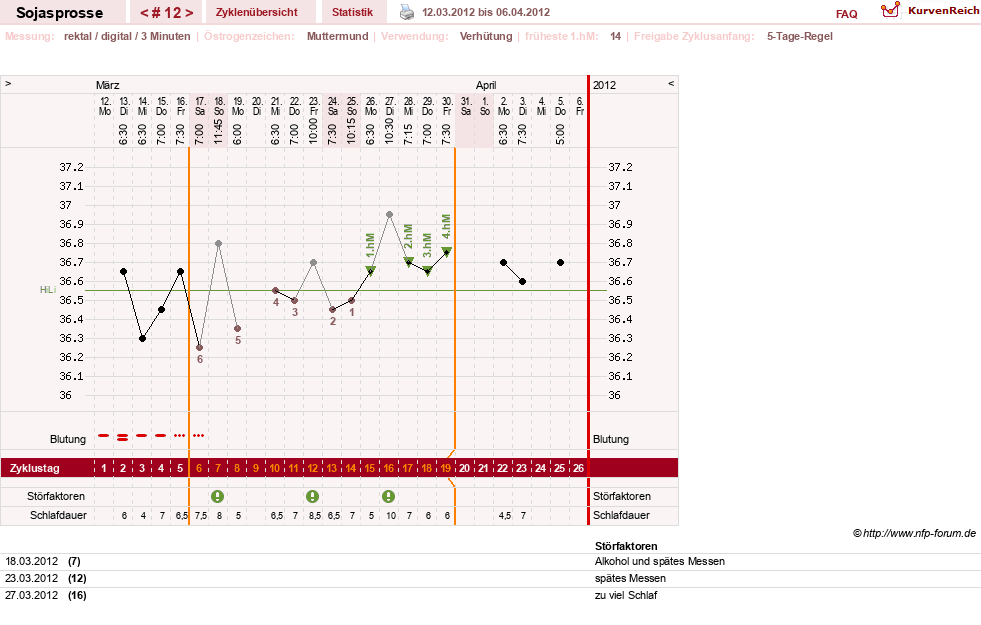Click sleep duration value 10
This screenshot has width=981, height=625.
point(391,516)
